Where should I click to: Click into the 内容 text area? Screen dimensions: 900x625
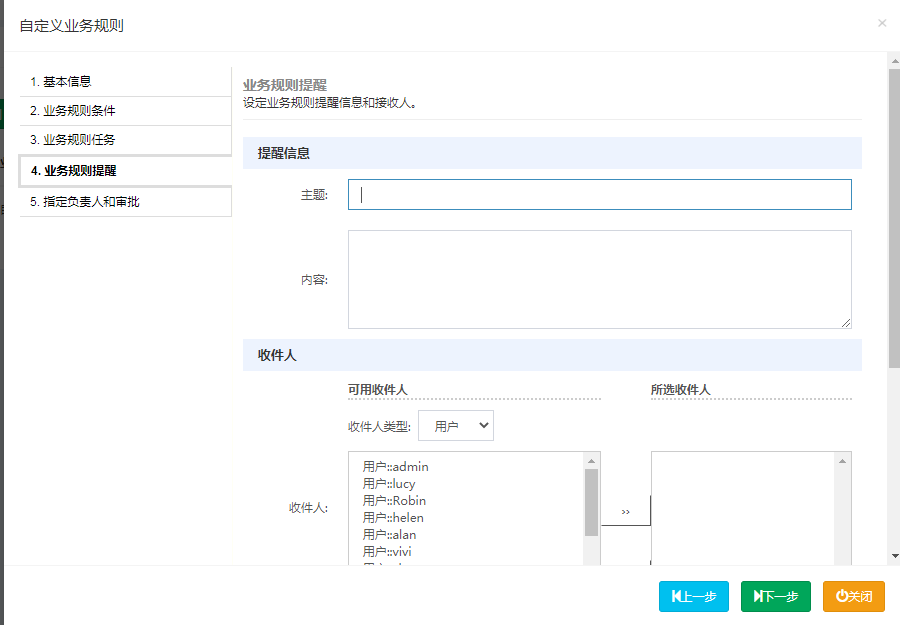pos(599,279)
